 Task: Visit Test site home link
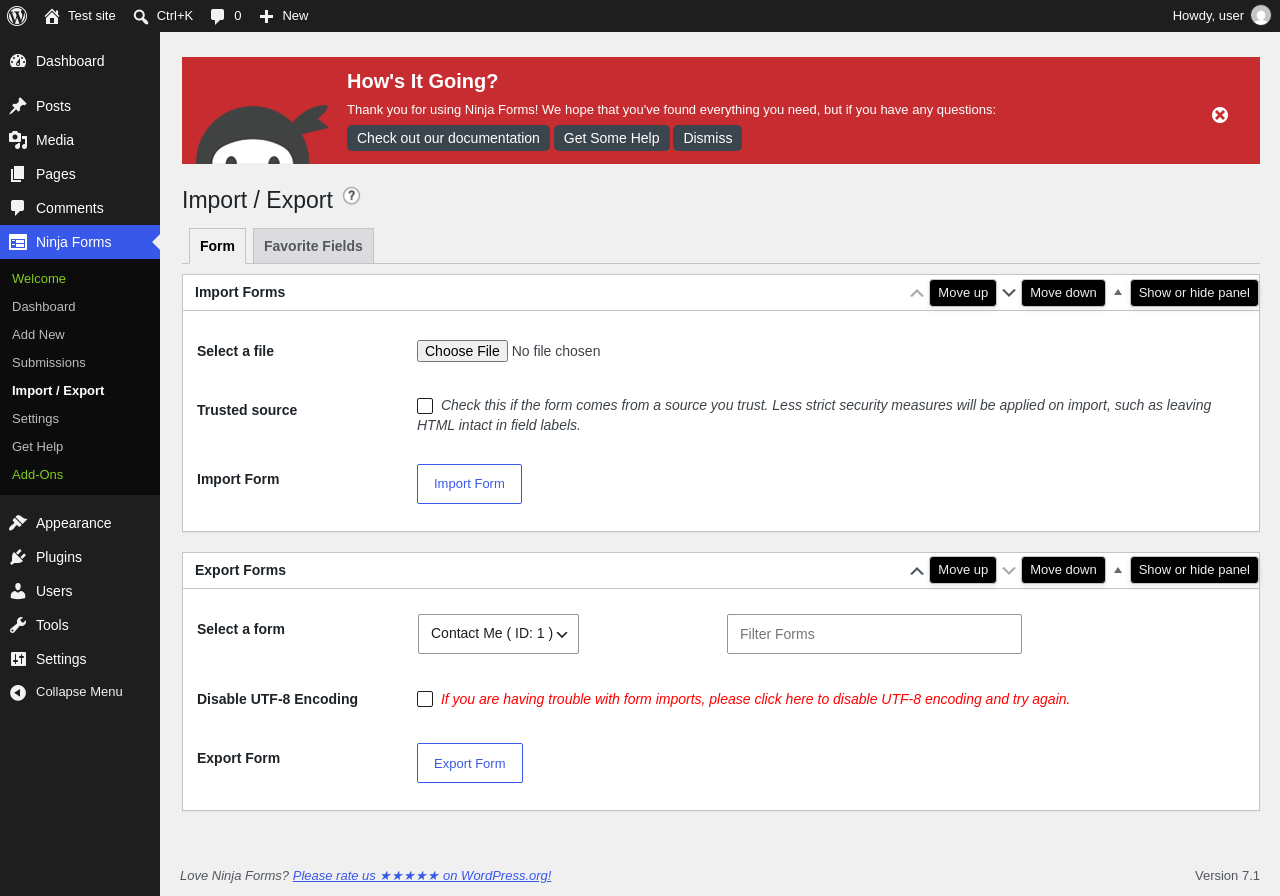coord(80,16)
